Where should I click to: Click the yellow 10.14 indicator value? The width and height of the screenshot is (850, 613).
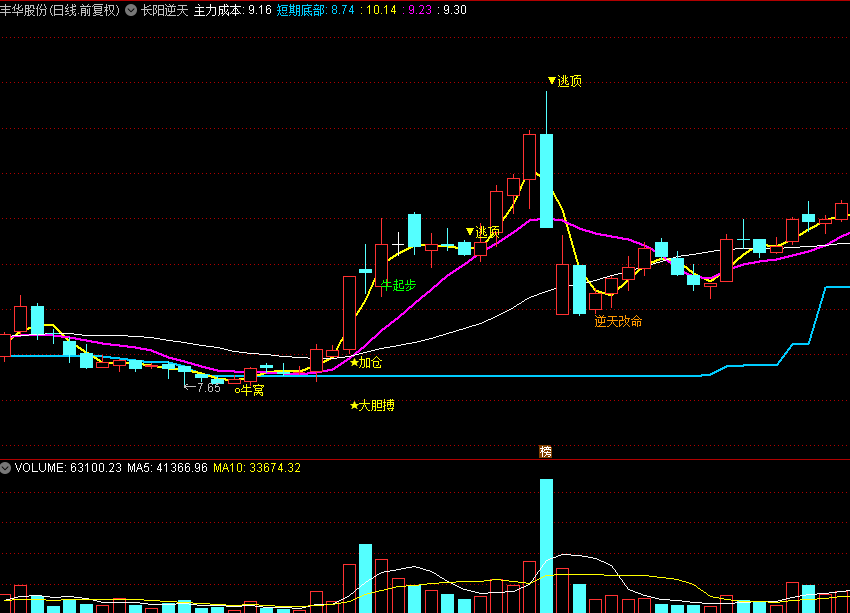(x=381, y=10)
